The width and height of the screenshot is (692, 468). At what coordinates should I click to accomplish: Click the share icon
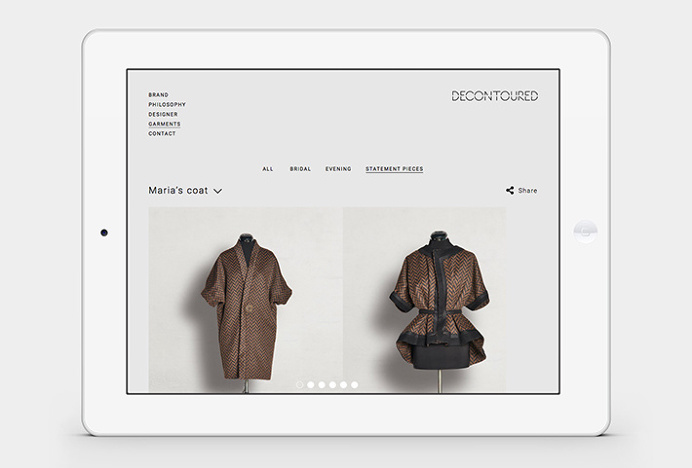tap(510, 190)
